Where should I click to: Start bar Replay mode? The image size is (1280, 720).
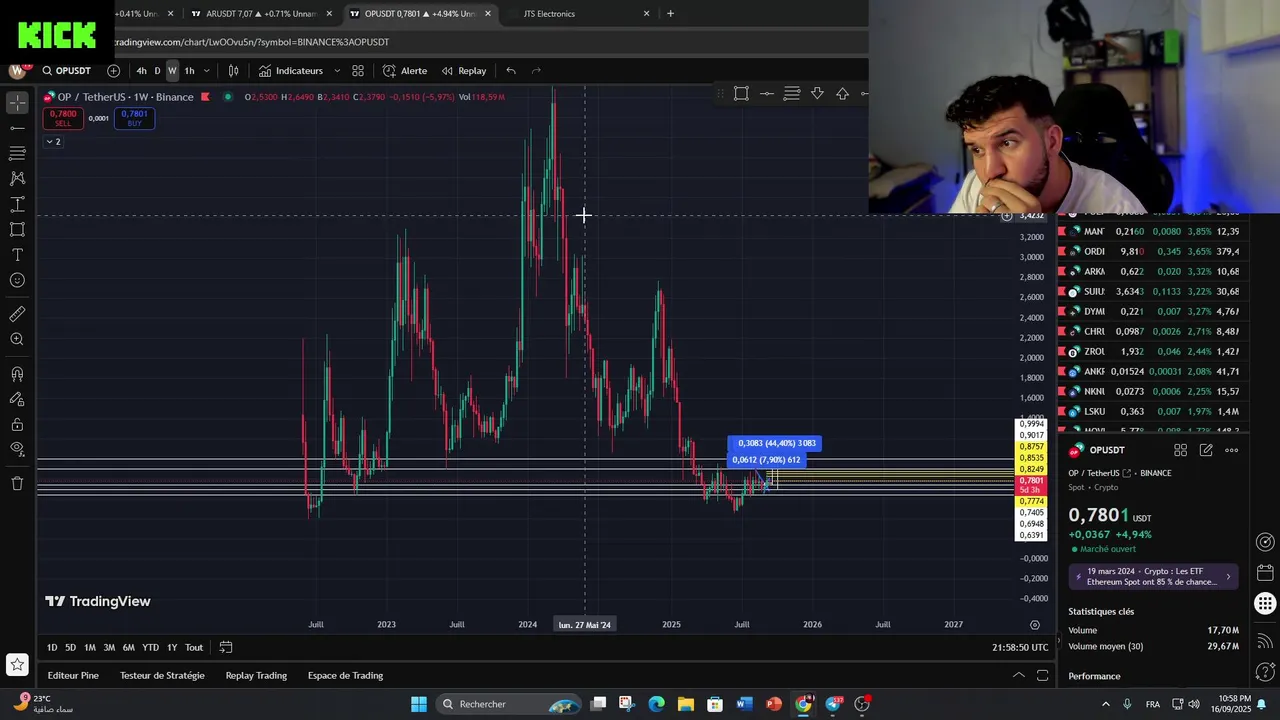click(x=464, y=71)
